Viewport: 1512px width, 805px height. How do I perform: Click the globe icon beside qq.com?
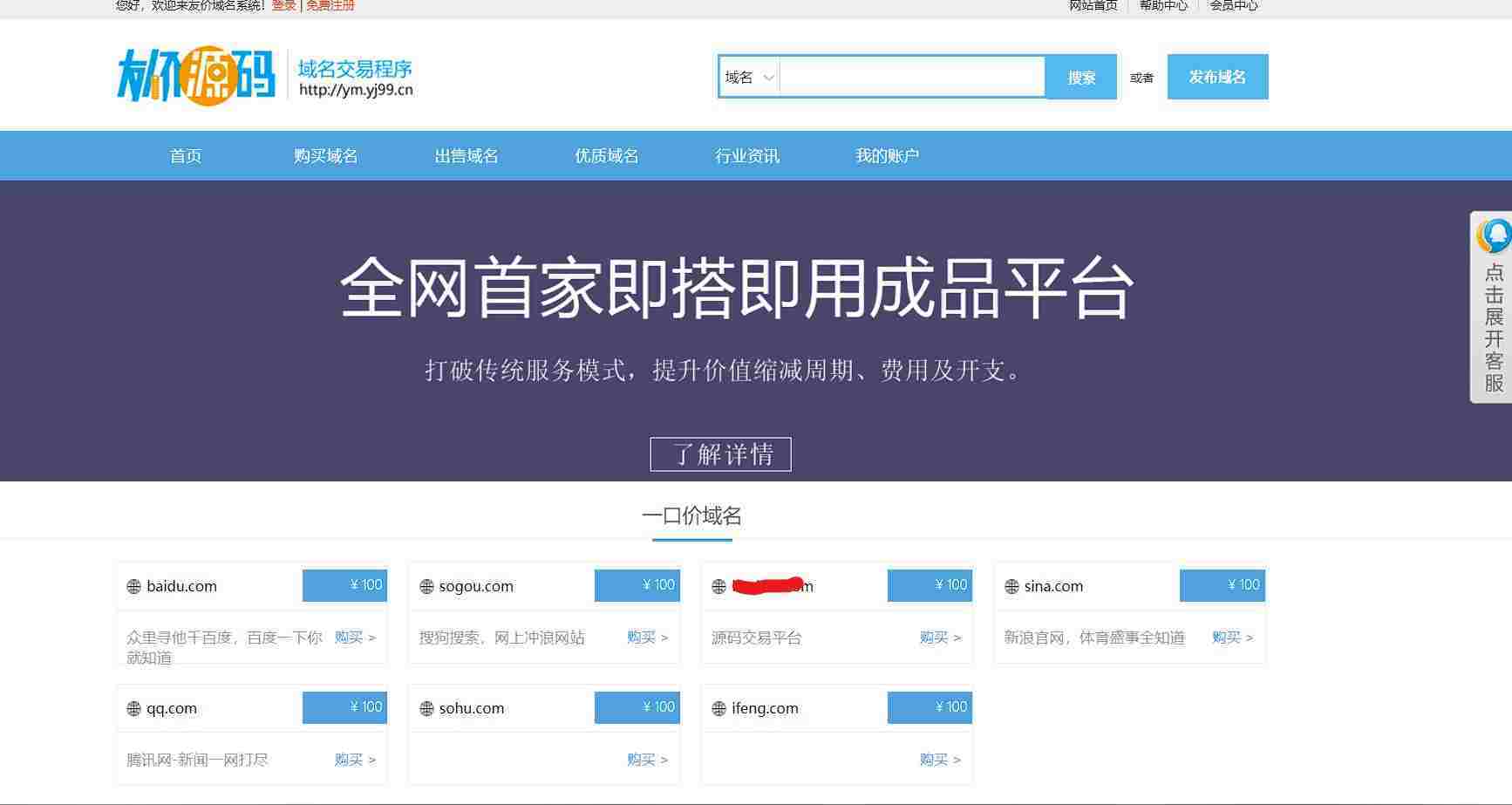(133, 709)
